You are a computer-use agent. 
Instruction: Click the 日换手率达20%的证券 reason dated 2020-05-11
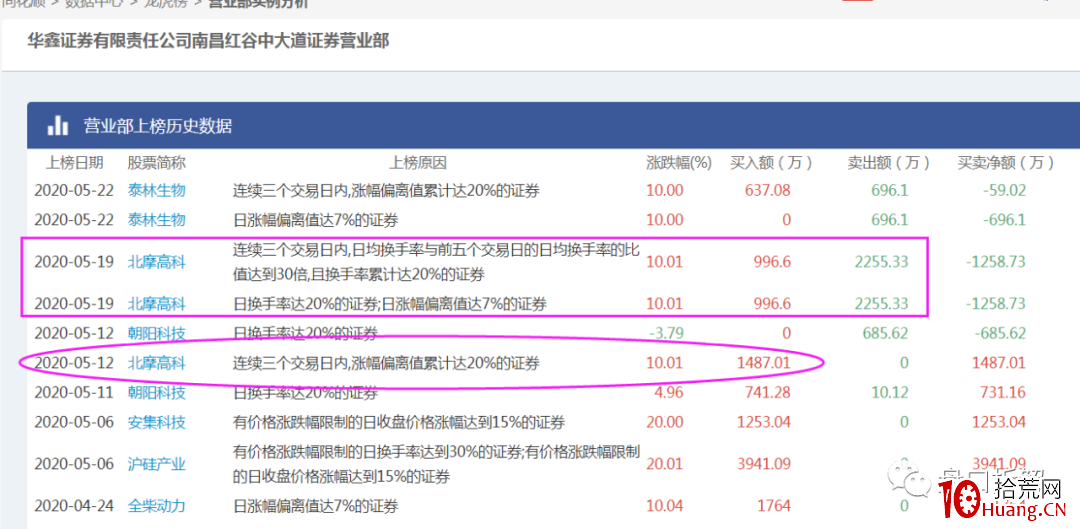306,393
